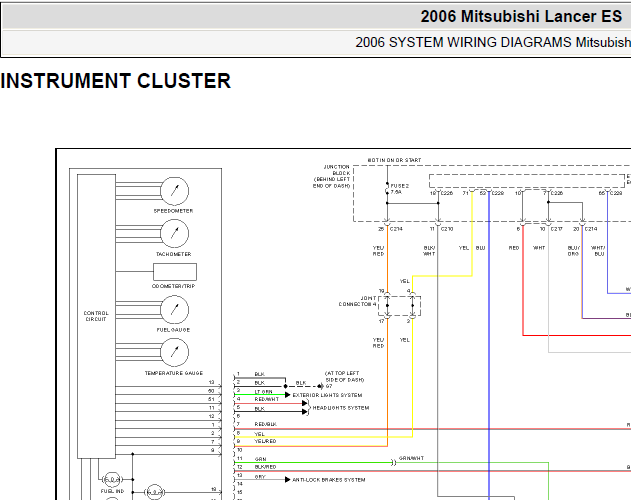631x500 pixels.
Task: Click the 'GRN/WHT' wire label
Action: [x=411, y=458]
